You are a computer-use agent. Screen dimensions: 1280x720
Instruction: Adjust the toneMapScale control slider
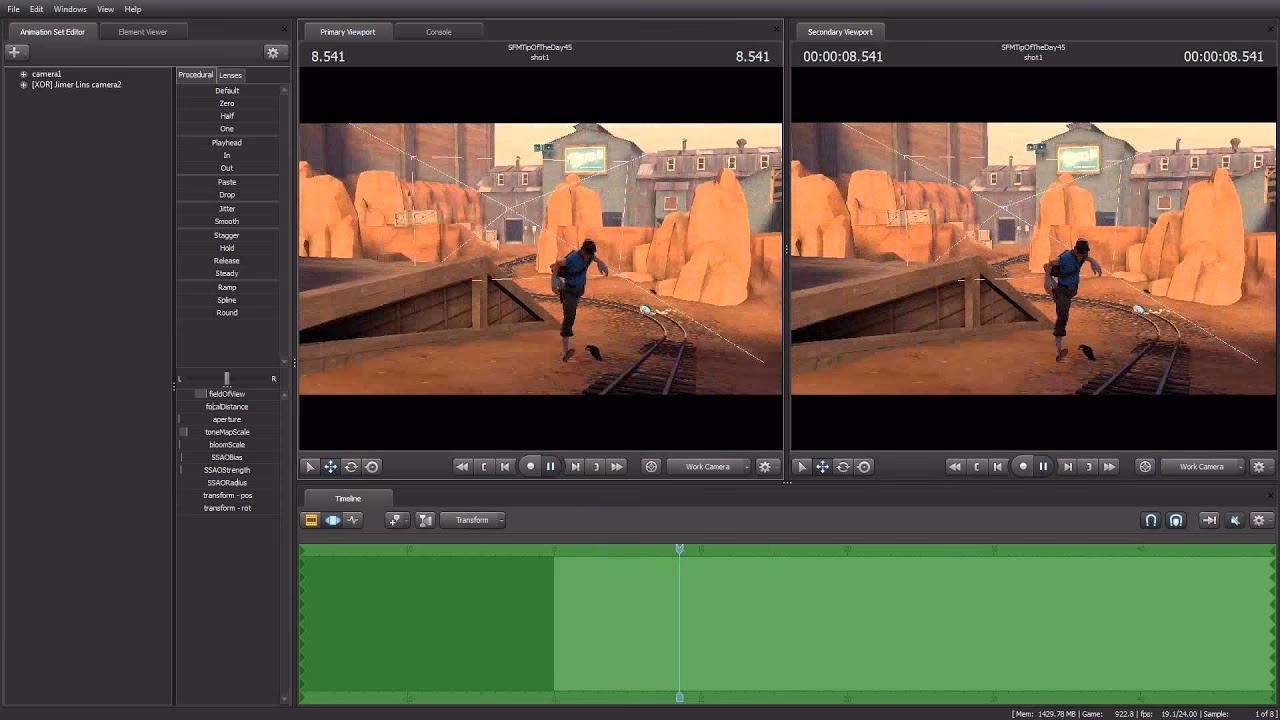click(x=227, y=432)
